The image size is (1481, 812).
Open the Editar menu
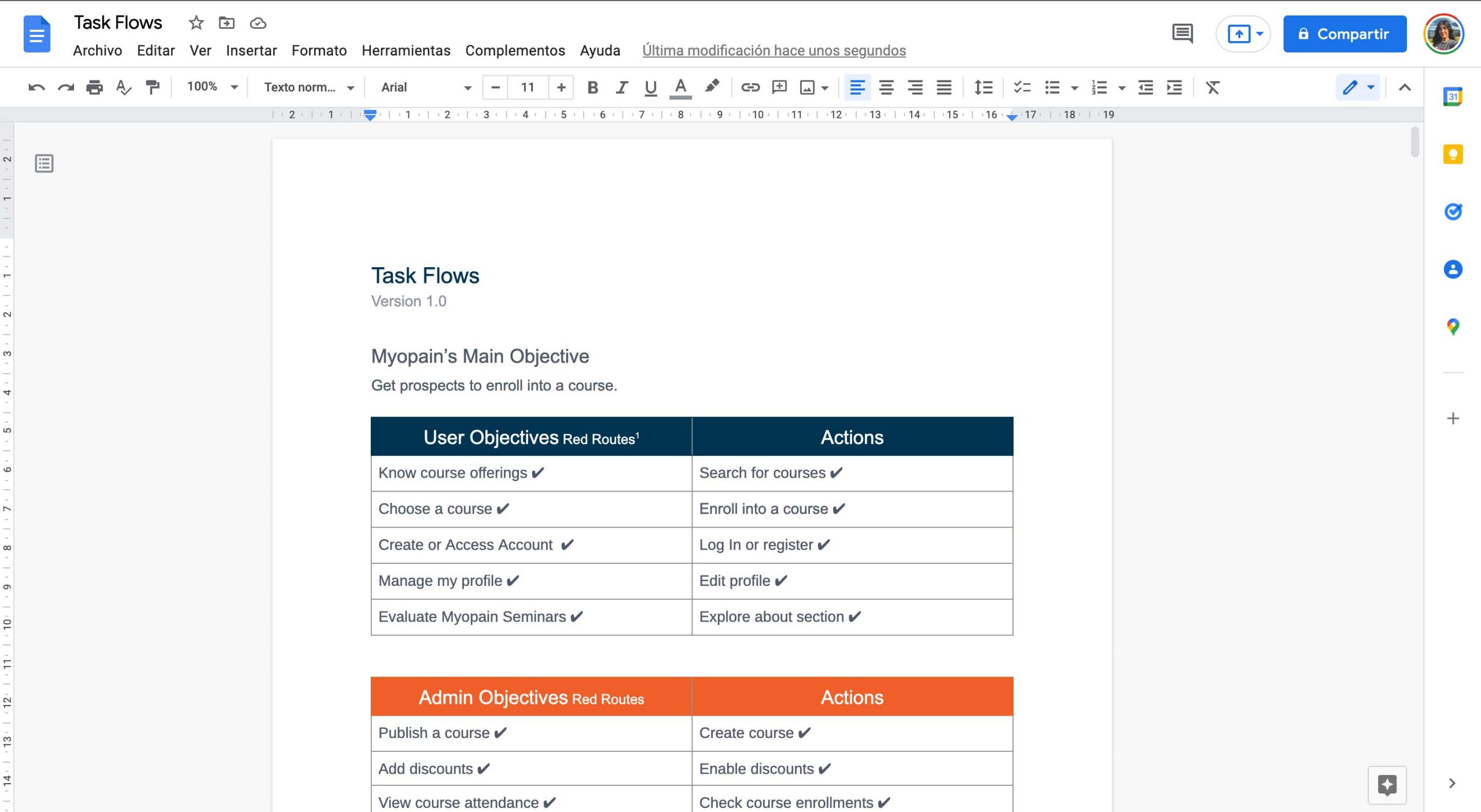click(156, 51)
